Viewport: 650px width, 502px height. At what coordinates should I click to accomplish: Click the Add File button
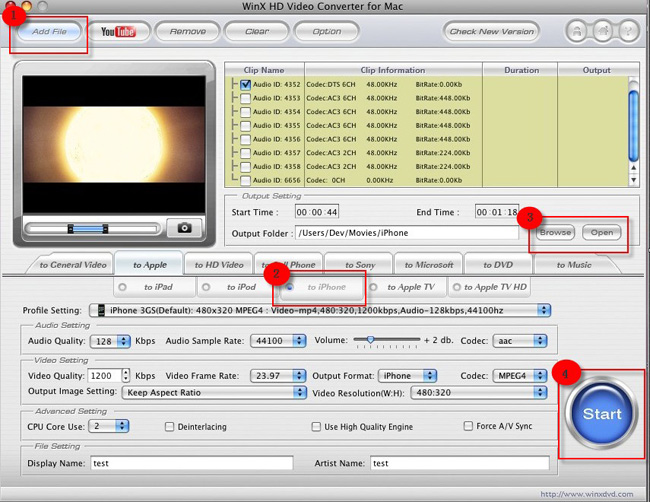pos(49,32)
